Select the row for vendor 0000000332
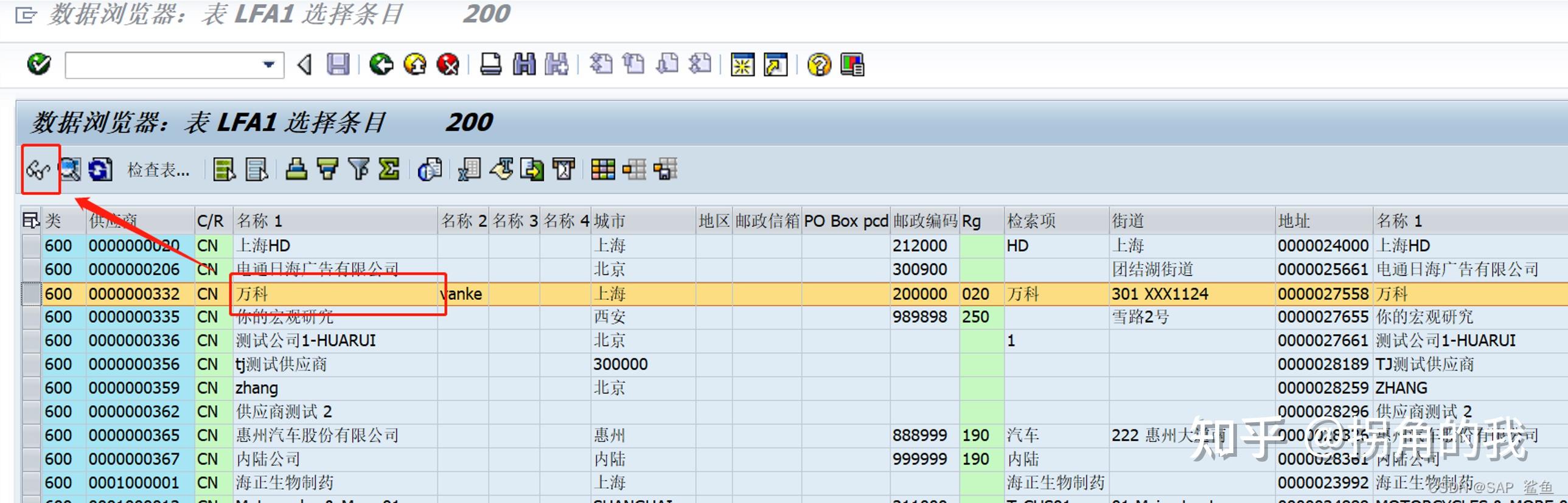The width and height of the screenshot is (1568, 503). [x=31, y=294]
